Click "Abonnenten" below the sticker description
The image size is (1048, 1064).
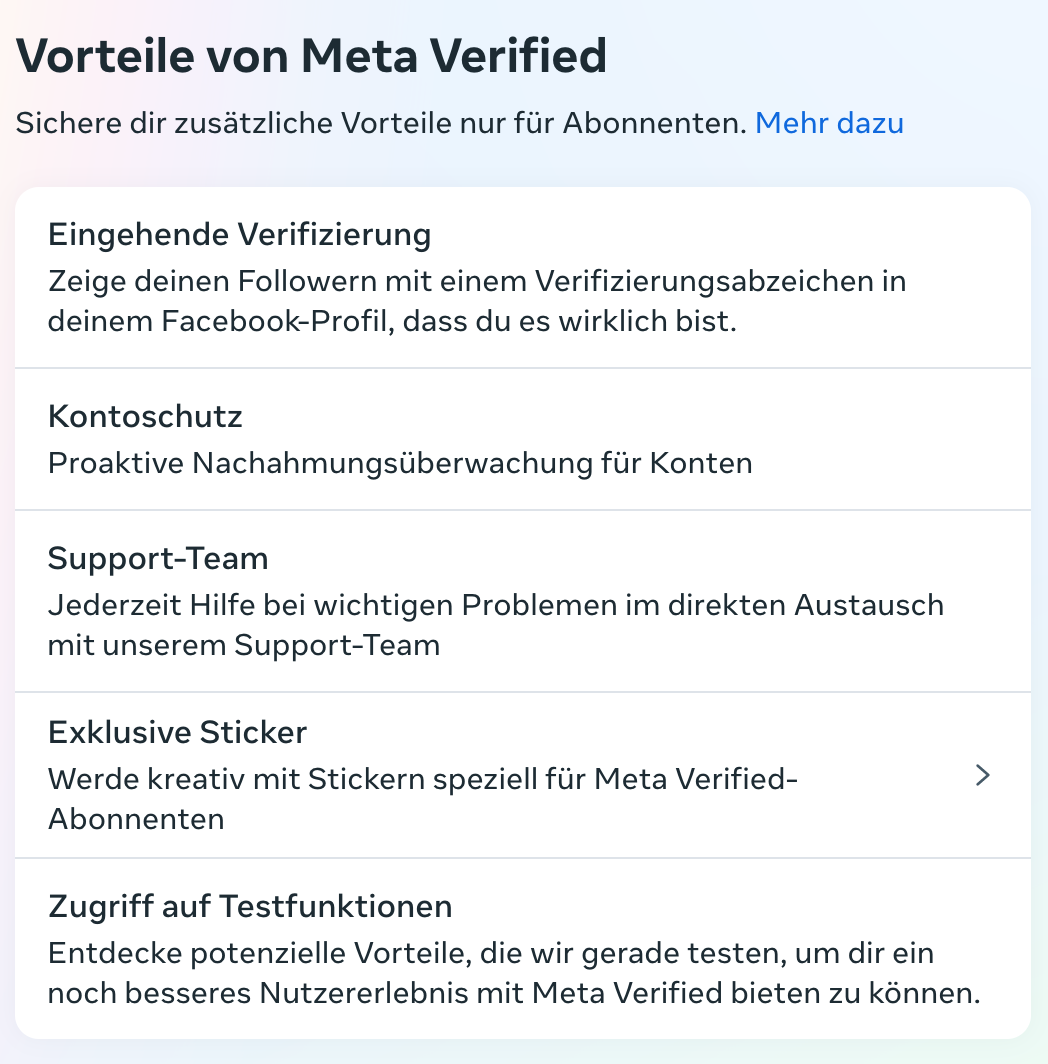[x=136, y=819]
